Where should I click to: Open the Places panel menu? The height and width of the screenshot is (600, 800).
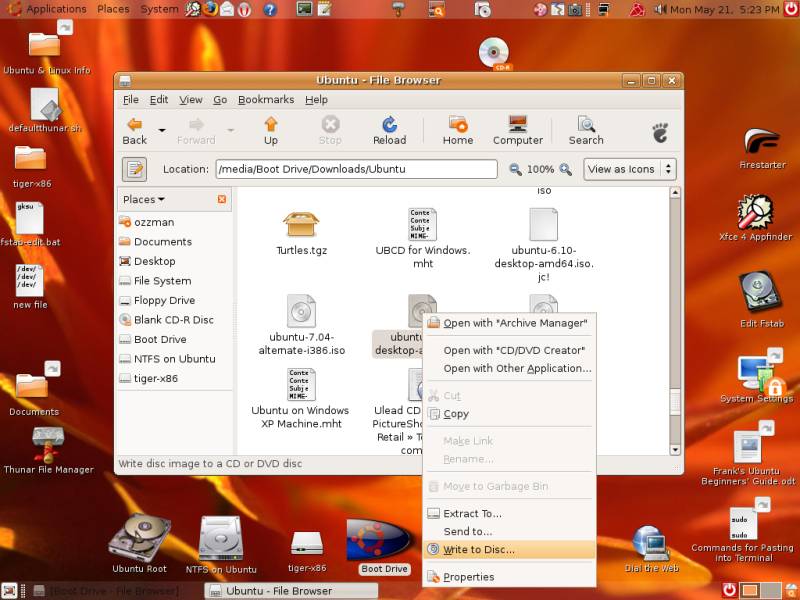(113, 9)
